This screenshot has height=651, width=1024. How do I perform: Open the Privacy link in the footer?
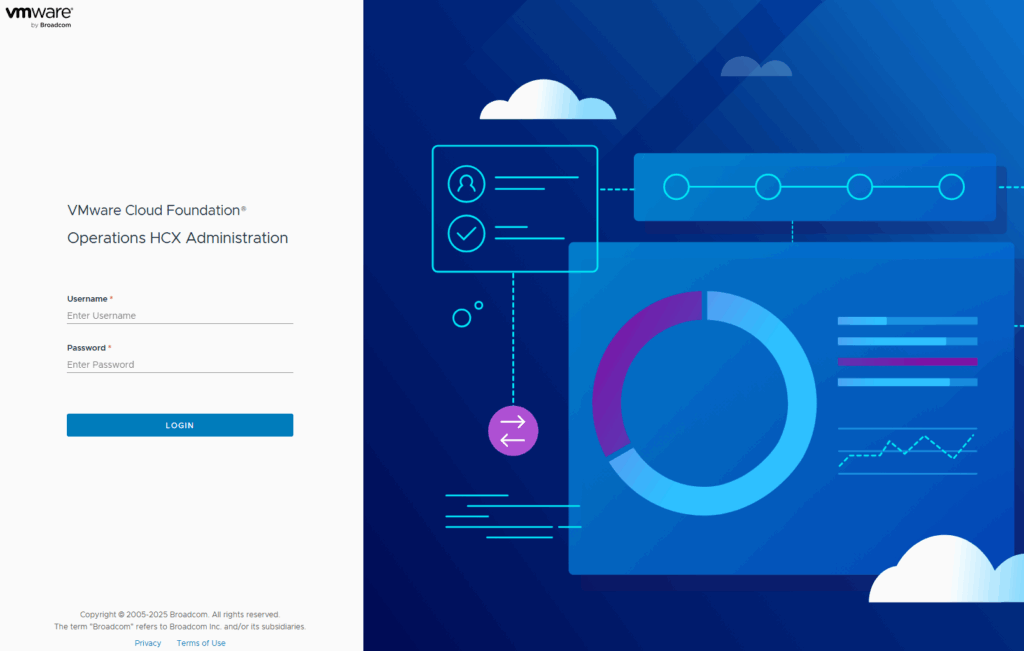[x=148, y=643]
